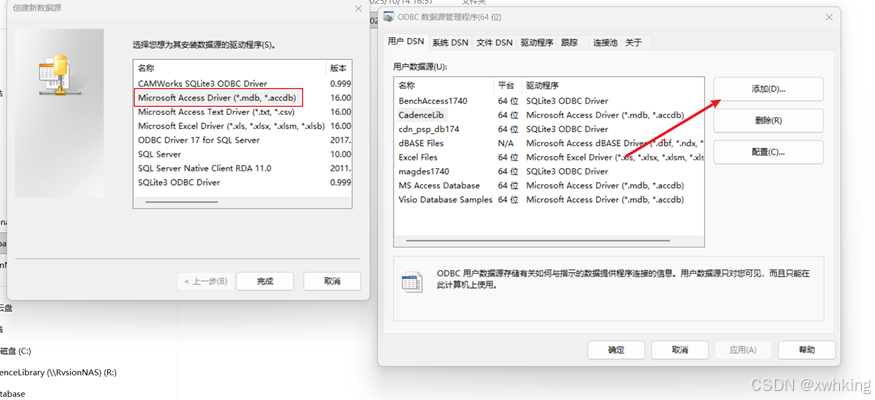Switch to the 文件 DSN tab
This screenshot has width=875, height=400.
(x=494, y=42)
